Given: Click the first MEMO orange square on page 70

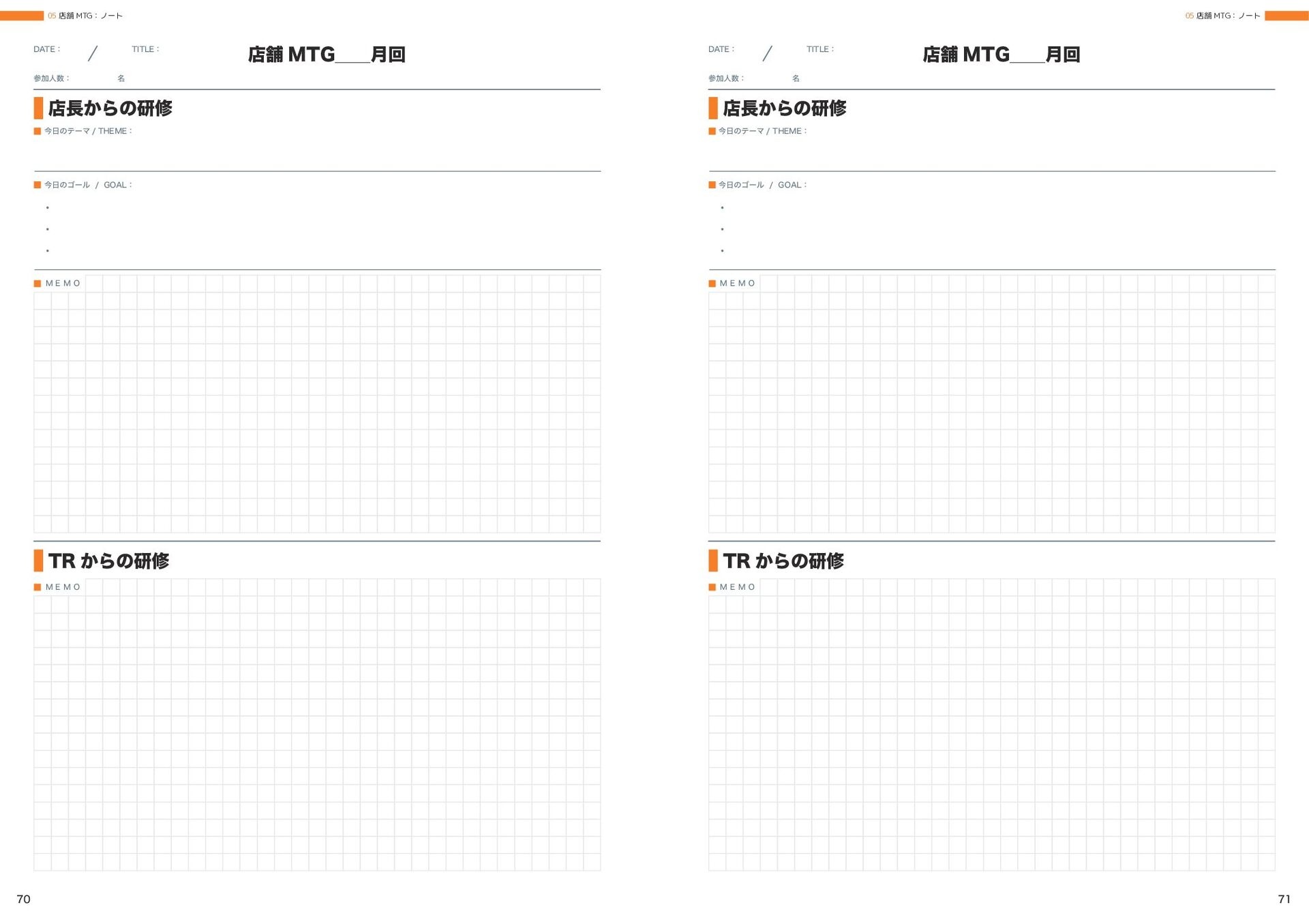Looking at the screenshot, I should [37, 284].
